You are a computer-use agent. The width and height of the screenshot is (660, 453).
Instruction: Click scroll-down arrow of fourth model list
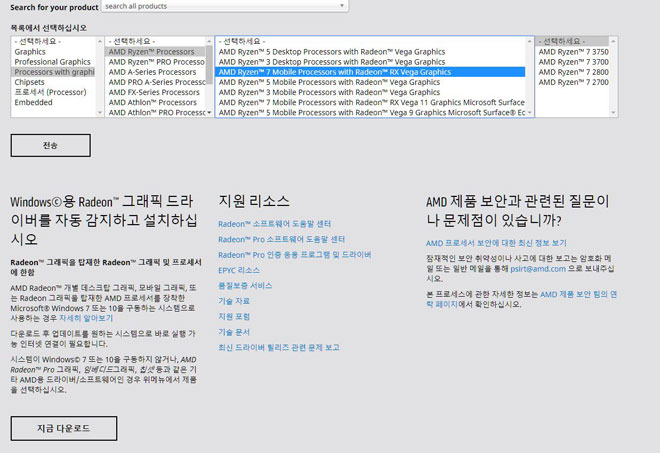point(613,112)
